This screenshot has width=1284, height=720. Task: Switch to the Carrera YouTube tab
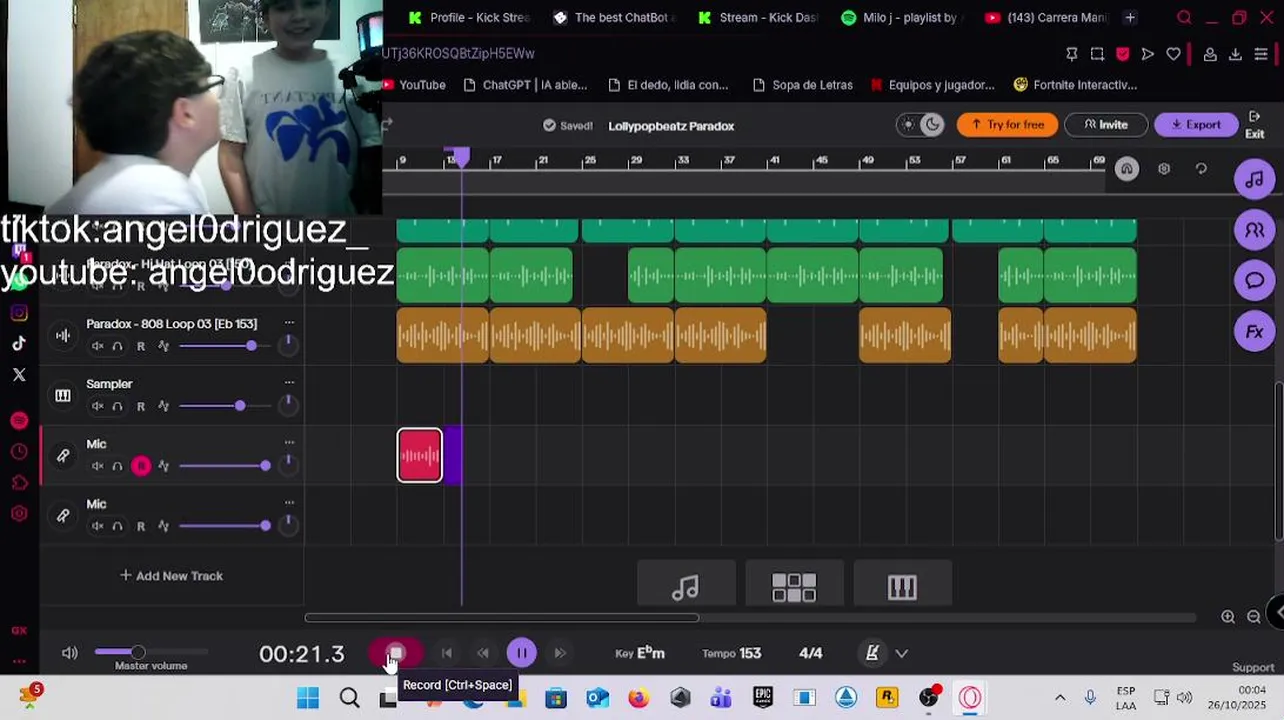pyautogui.click(x=1048, y=17)
